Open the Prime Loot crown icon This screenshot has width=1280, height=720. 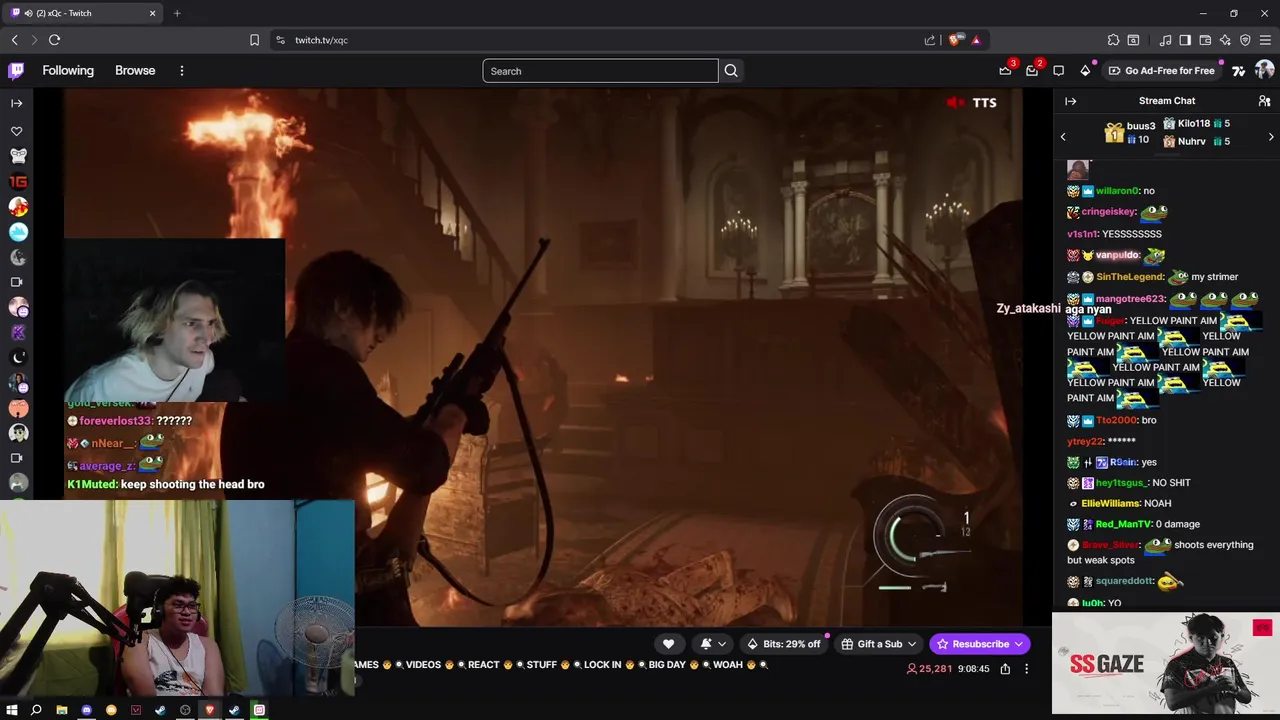(x=1005, y=71)
